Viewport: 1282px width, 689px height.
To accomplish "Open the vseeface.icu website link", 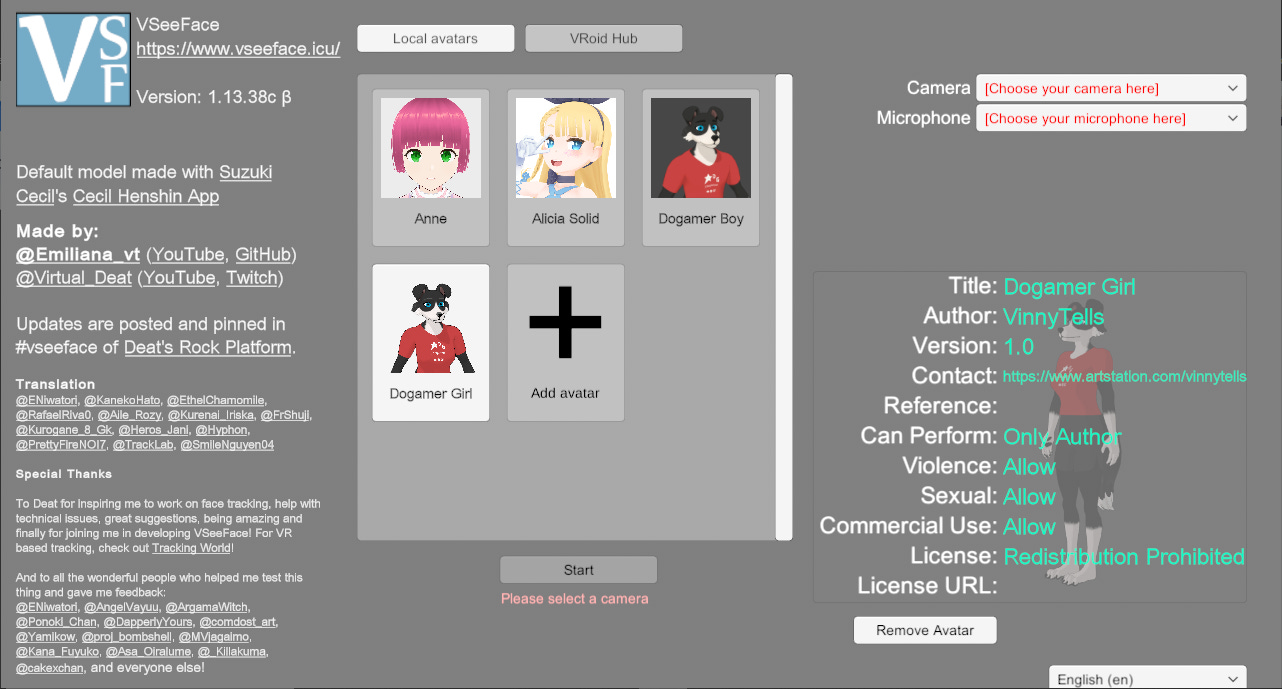I will 238,48.
